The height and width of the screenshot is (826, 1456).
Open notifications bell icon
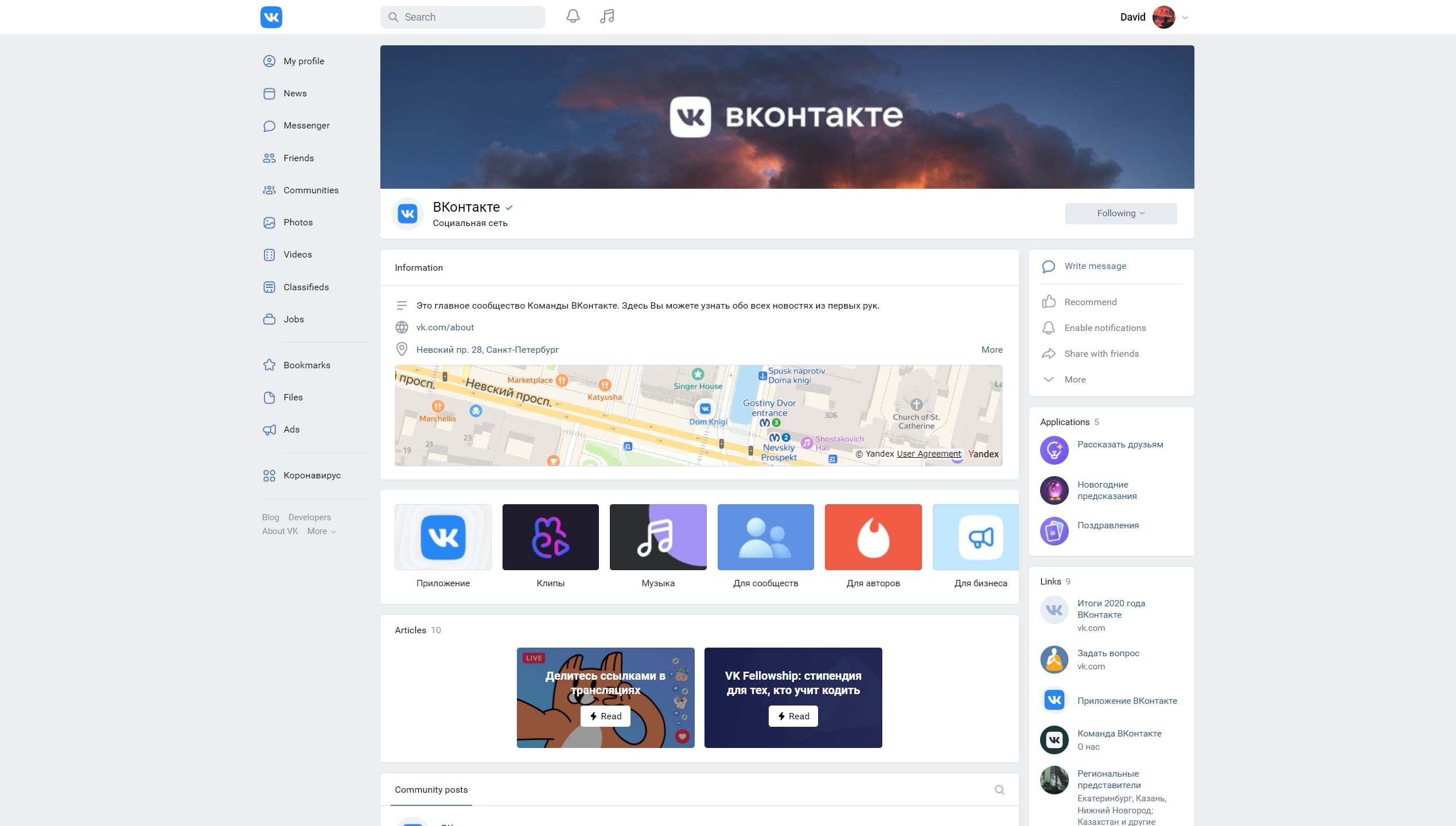(573, 17)
